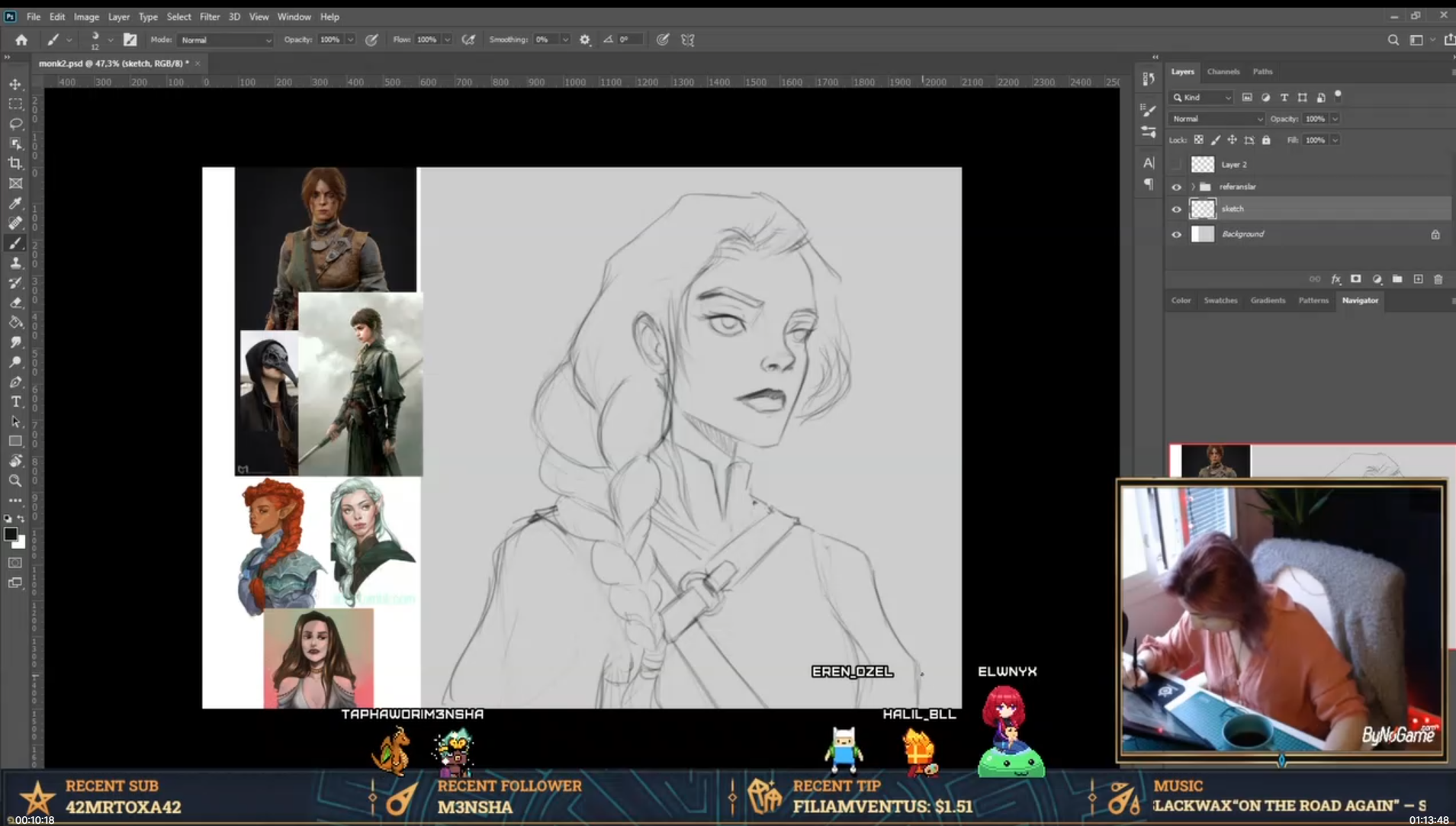Viewport: 1456px width, 826px height.
Task: Open brush Flow dropdown arrow
Action: 448,40
